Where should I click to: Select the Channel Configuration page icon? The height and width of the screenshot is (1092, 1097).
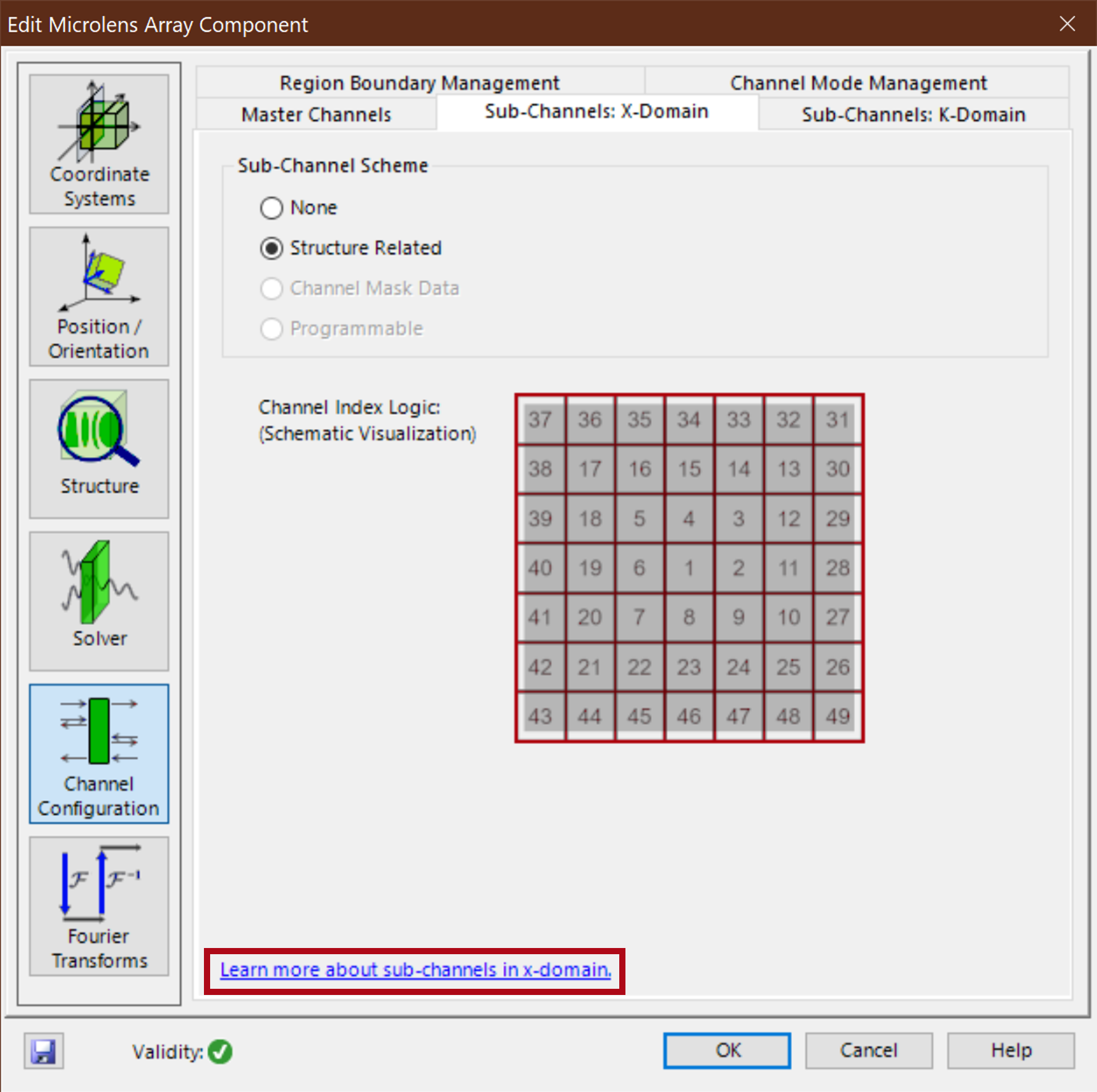tap(99, 753)
